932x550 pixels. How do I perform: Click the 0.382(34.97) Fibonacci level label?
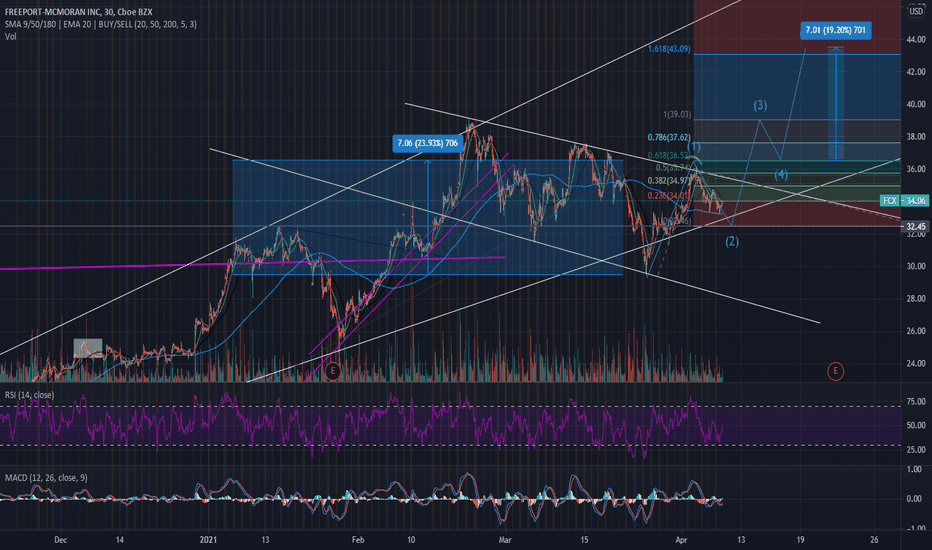pyautogui.click(x=669, y=181)
